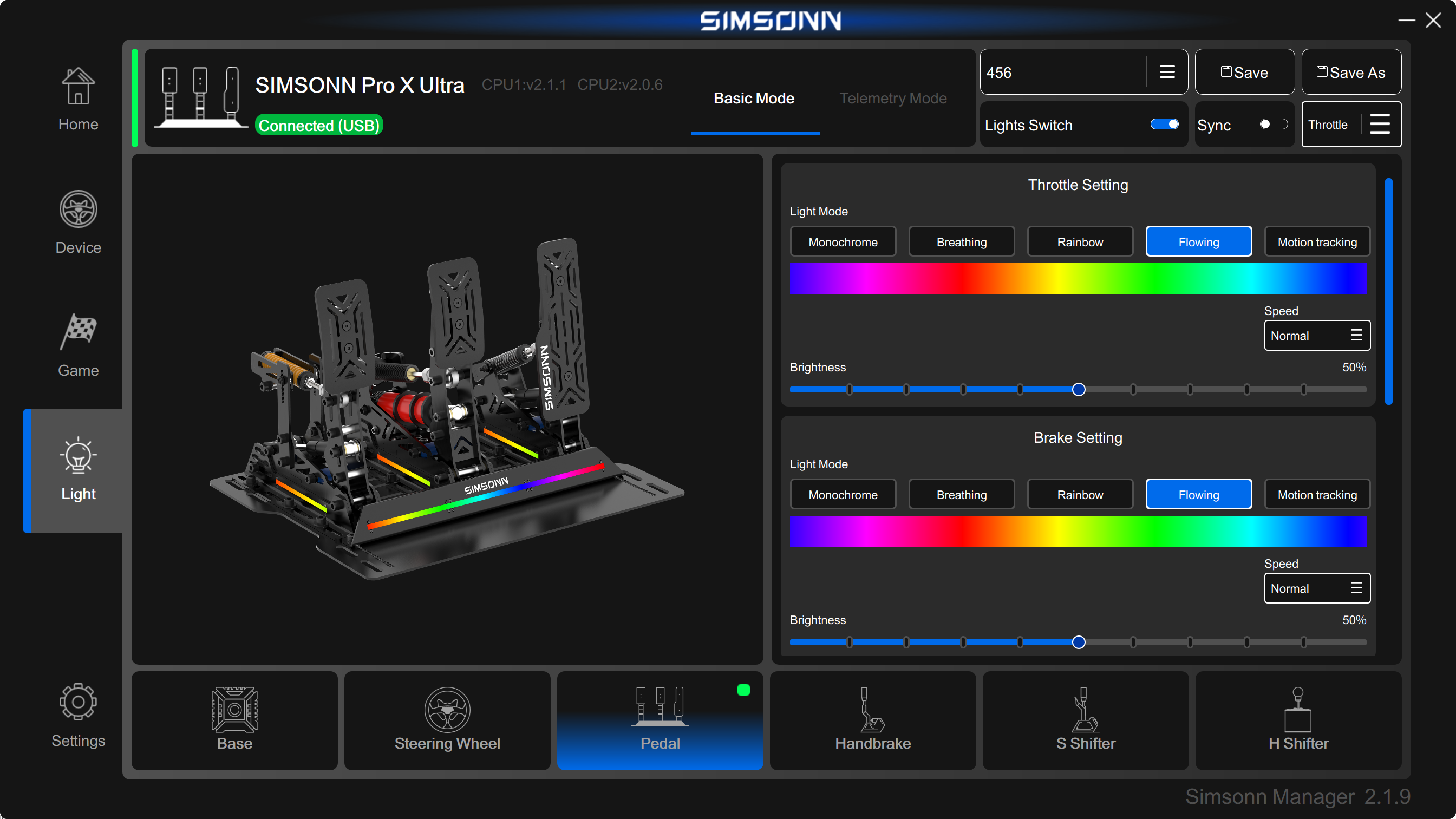Click the Save button
The width and height of the screenshot is (1456, 819).
click(x=1245, y=72)
